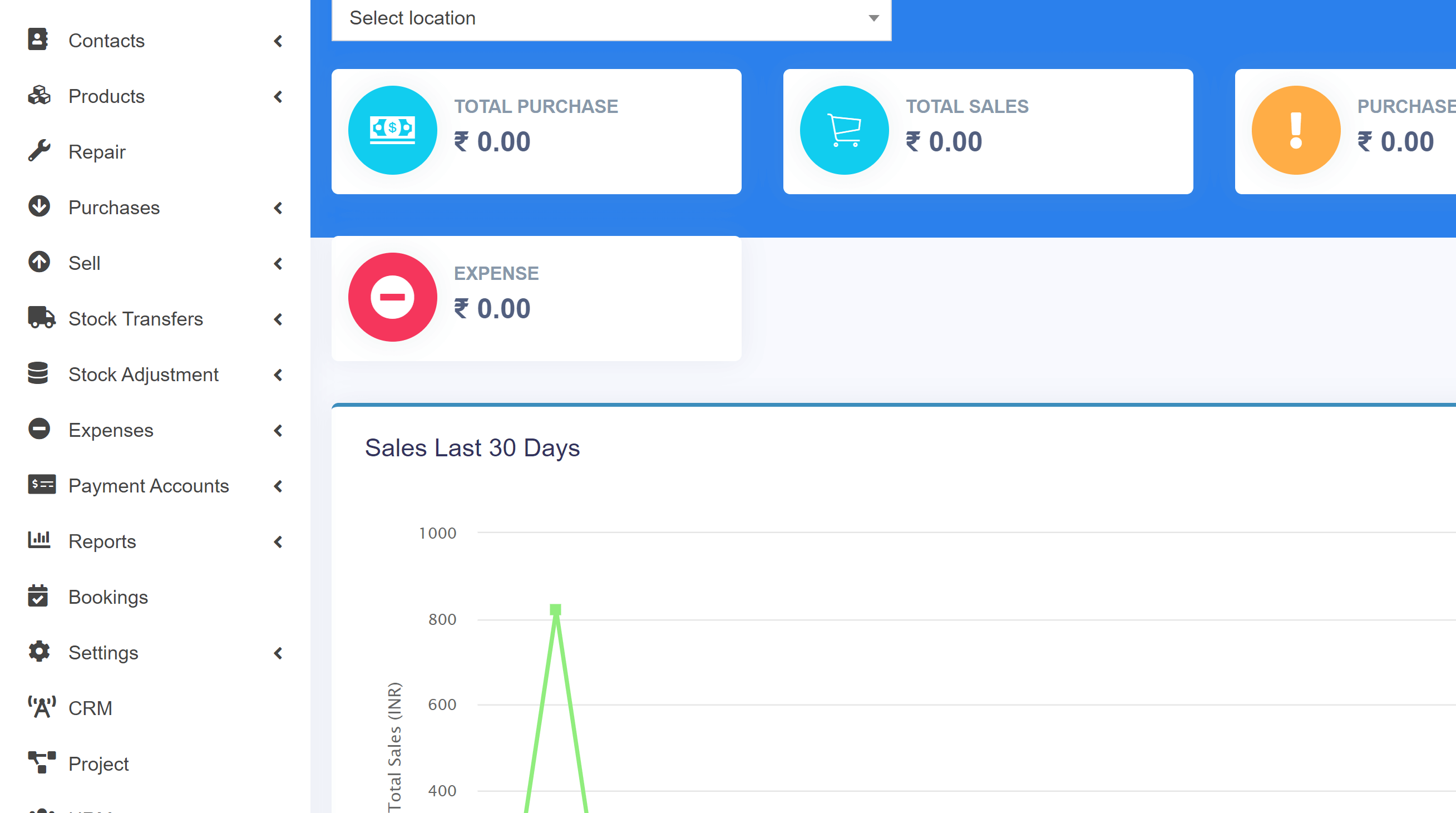
Task: Click the green sales peak data point
Action: point(555,609)
